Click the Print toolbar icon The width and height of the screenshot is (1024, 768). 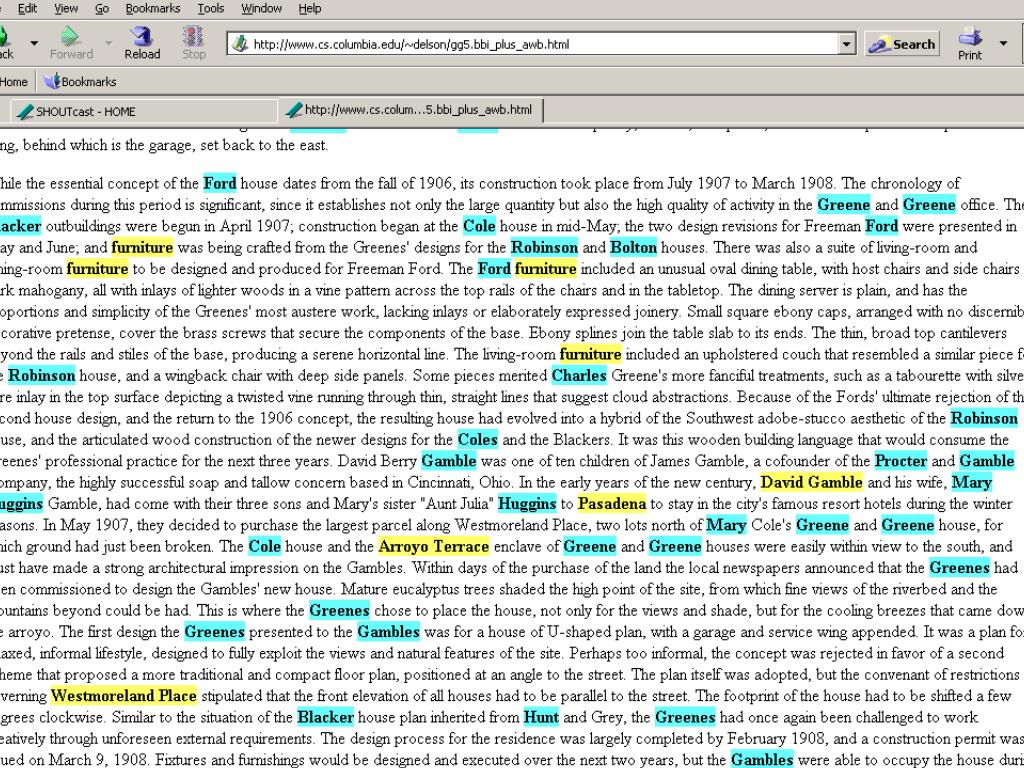click(x=970, y=36)
